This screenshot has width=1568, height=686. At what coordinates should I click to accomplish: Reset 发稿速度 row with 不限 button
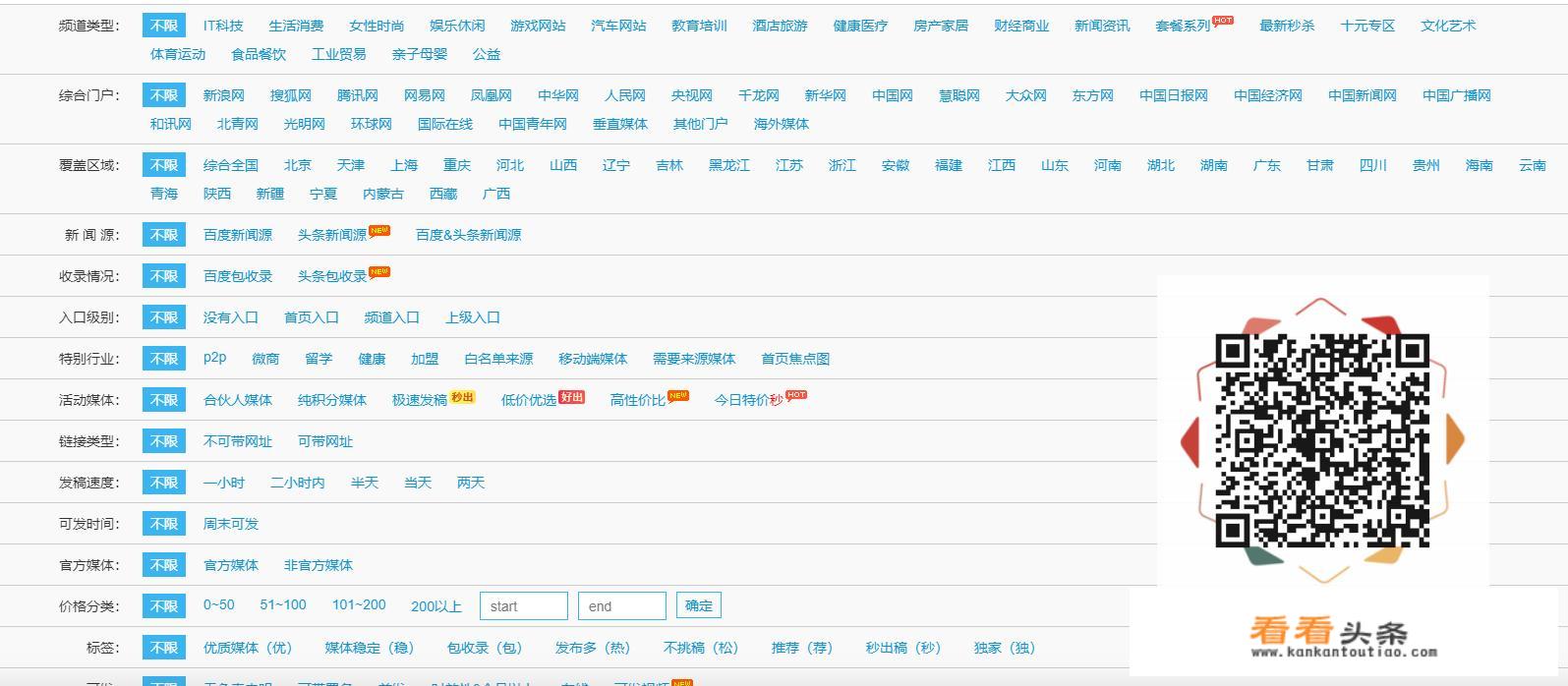[x=164, y=483]
